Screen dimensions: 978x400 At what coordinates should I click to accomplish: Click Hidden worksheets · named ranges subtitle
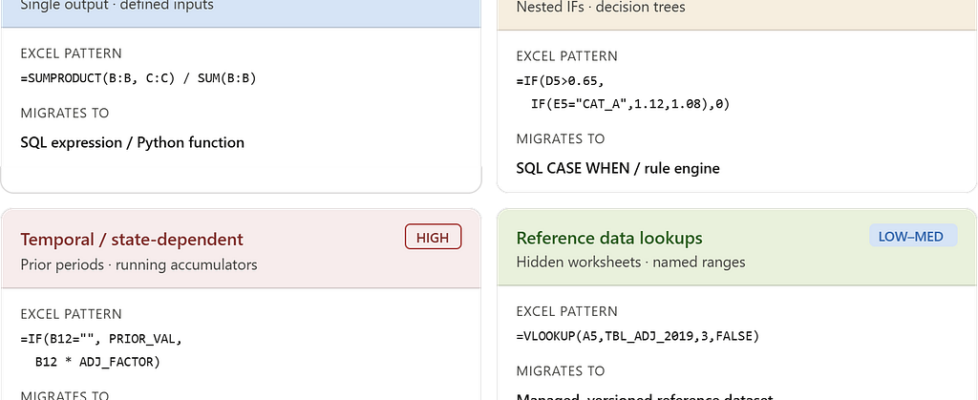point(630,262)
